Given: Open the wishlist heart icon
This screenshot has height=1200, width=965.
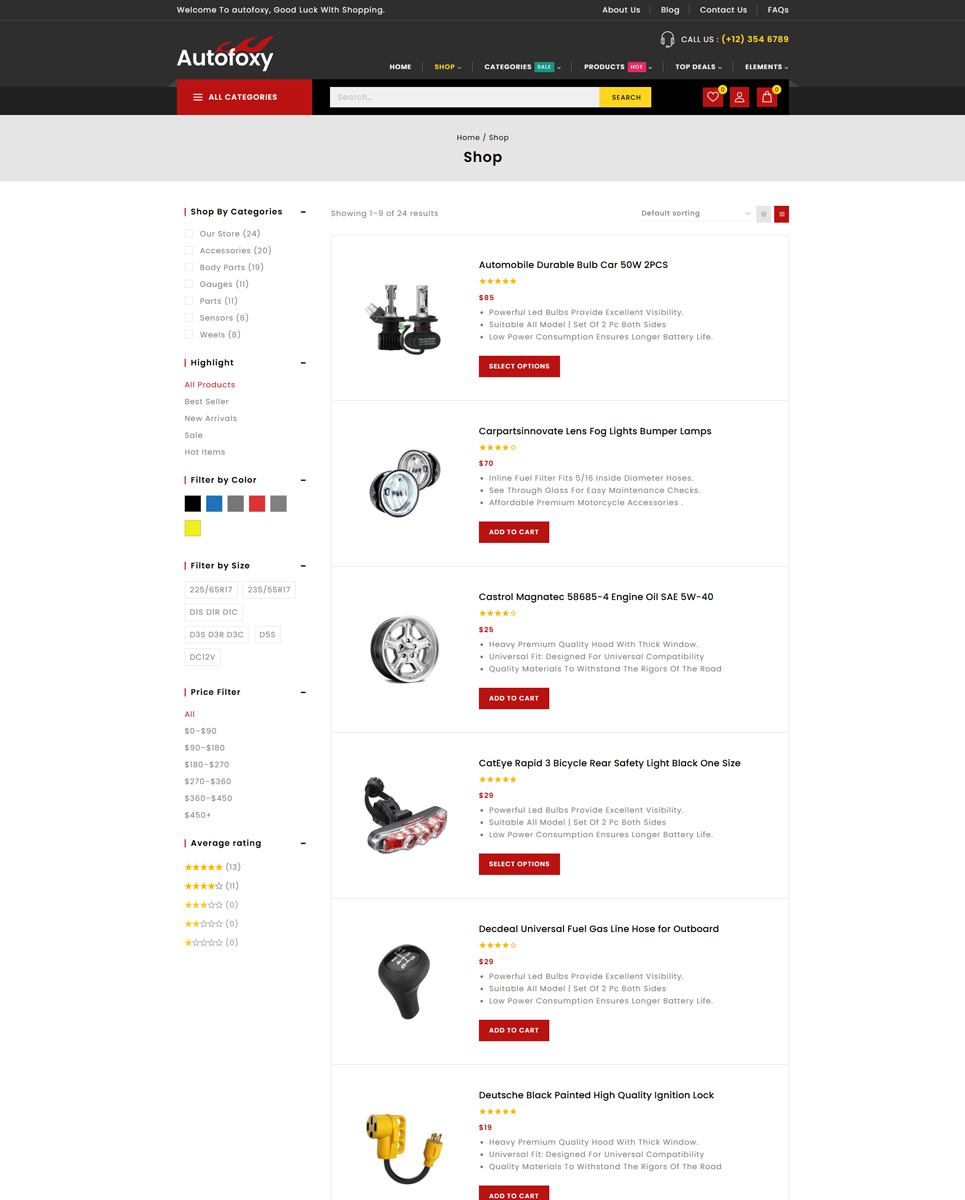Looking at the screenshot, I should pos(713,97).
